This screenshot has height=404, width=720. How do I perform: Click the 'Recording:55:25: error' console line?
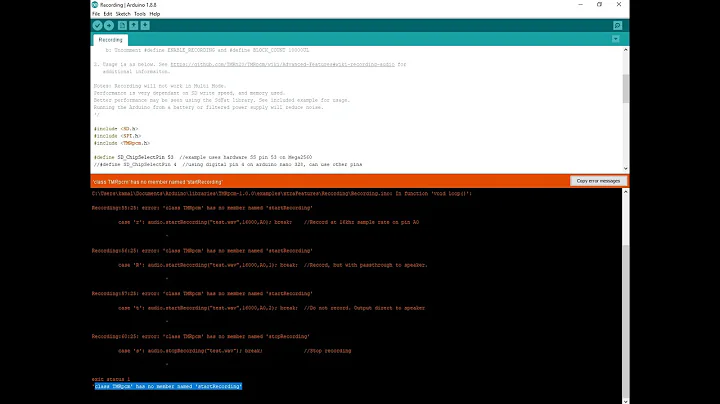click(202, 208)
